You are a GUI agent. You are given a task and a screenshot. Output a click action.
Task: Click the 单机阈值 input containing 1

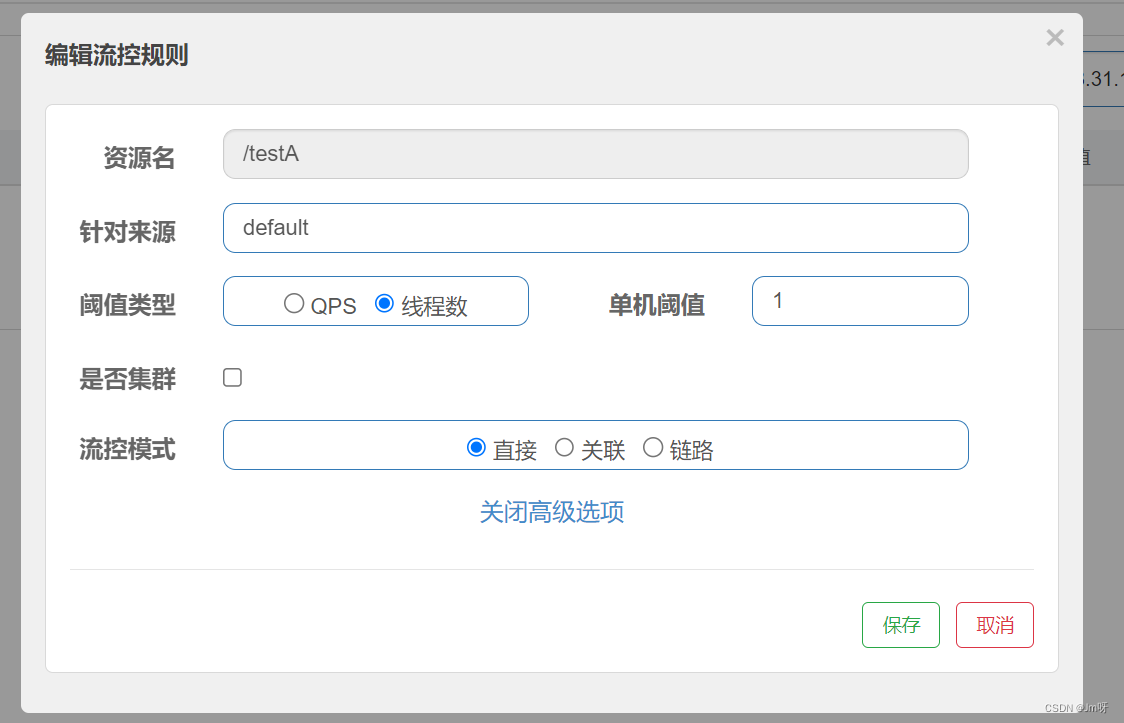point(860,300)
